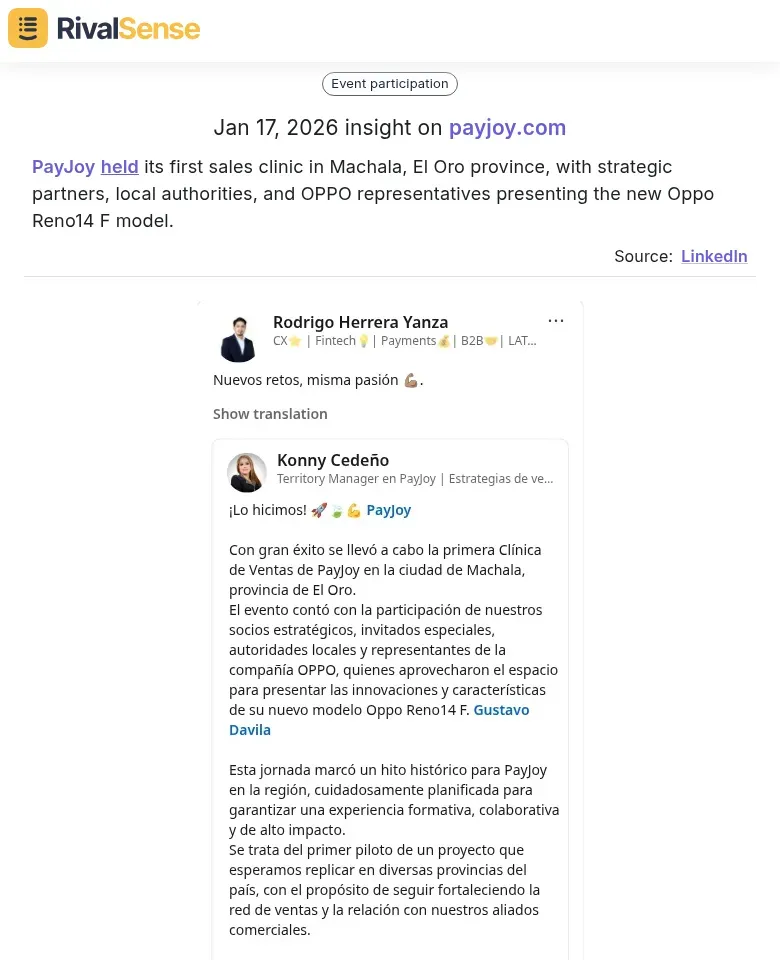Open the three-dot options menu on the post
This screenshot has height=960, width=780.
coord(556,320)
